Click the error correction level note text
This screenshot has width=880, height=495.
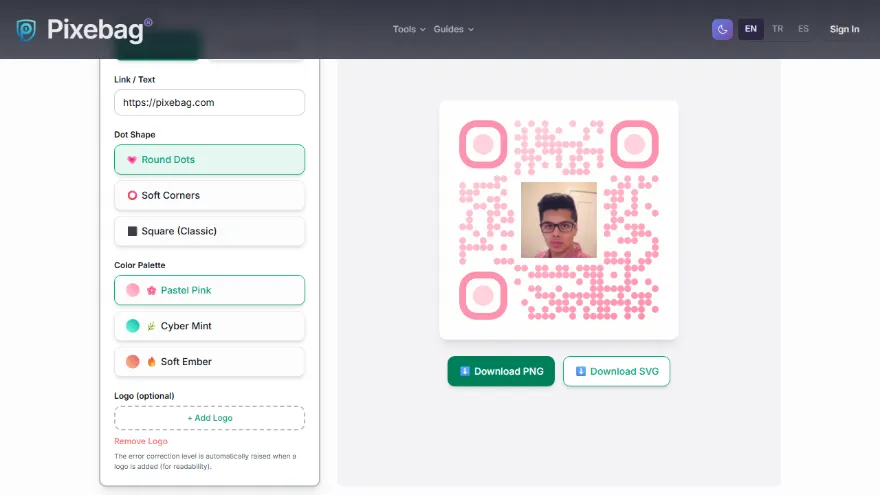point(205,461)
